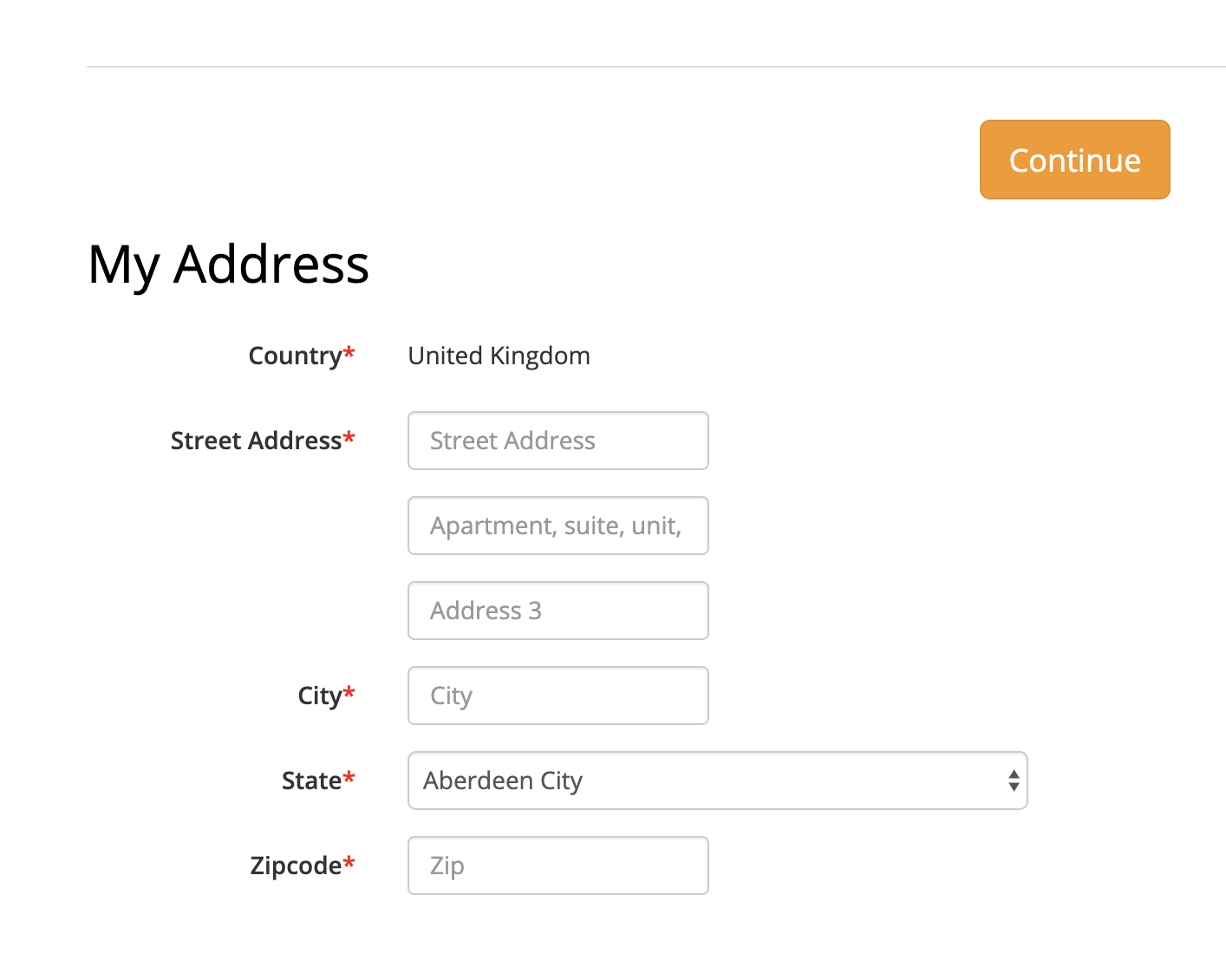1226x980 pixels.
Task: Click the red asterisk beside State
Action: coord(349,777)
